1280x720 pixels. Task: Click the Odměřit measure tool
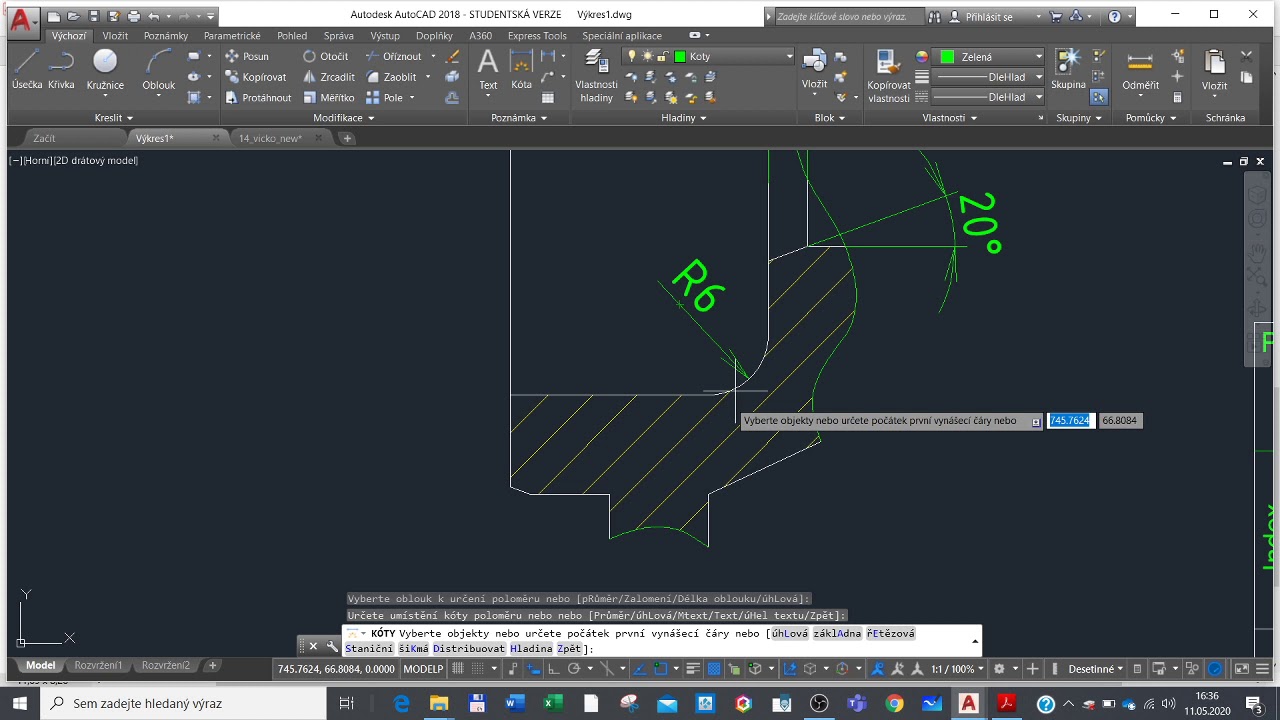click(x=1140, y=70)
